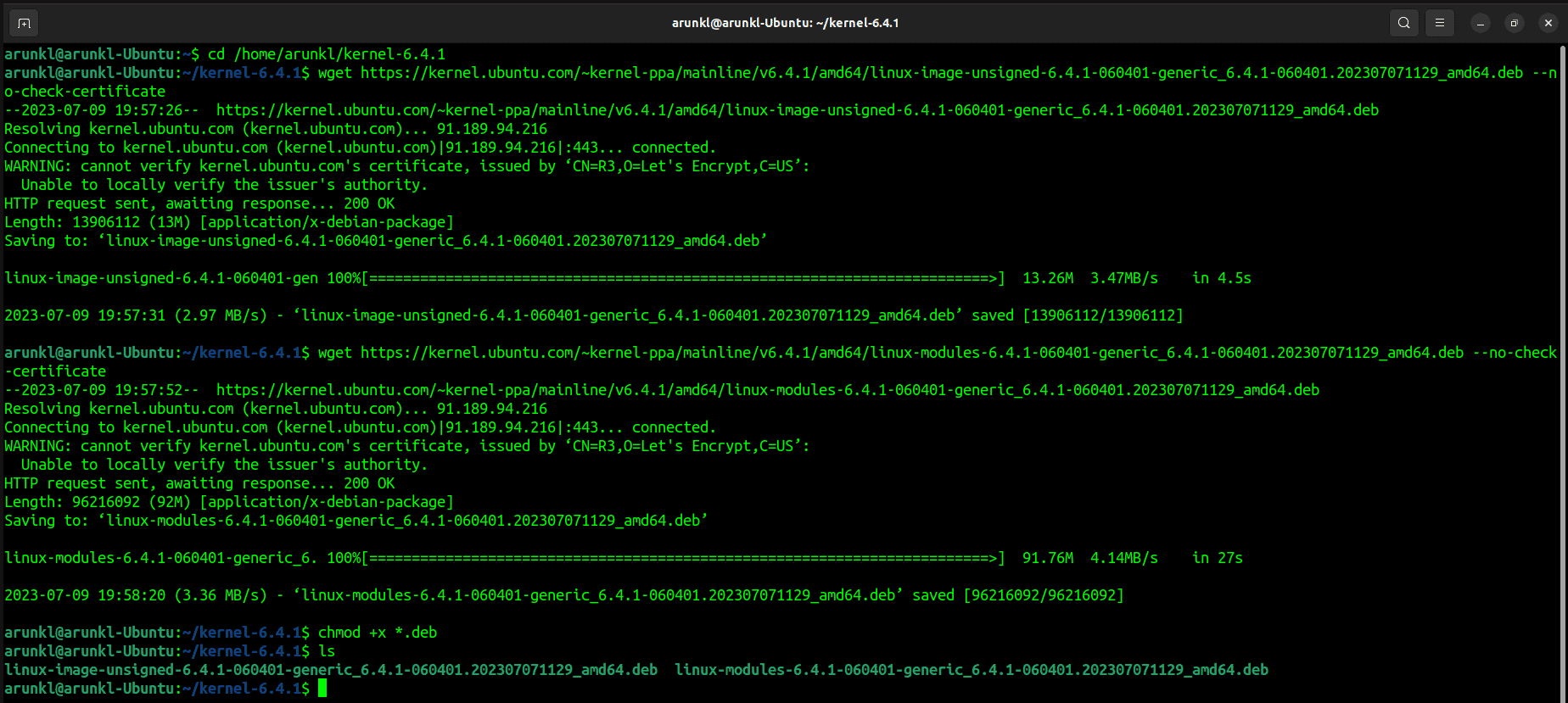
Task: Click the 'in 4.5s' duration text
Action: pos(1222,278)
